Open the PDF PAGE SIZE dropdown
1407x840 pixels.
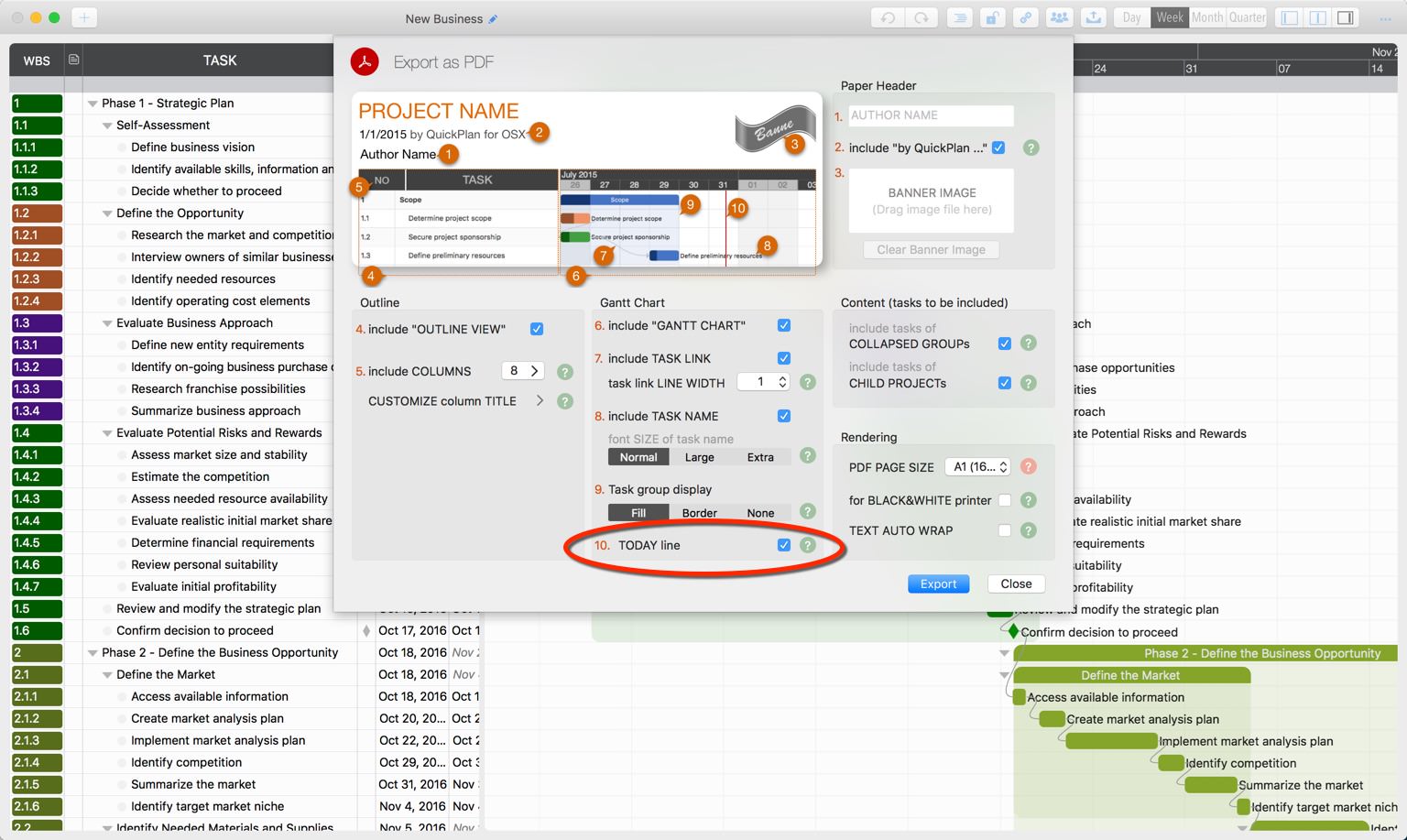[x=977, y=467]
